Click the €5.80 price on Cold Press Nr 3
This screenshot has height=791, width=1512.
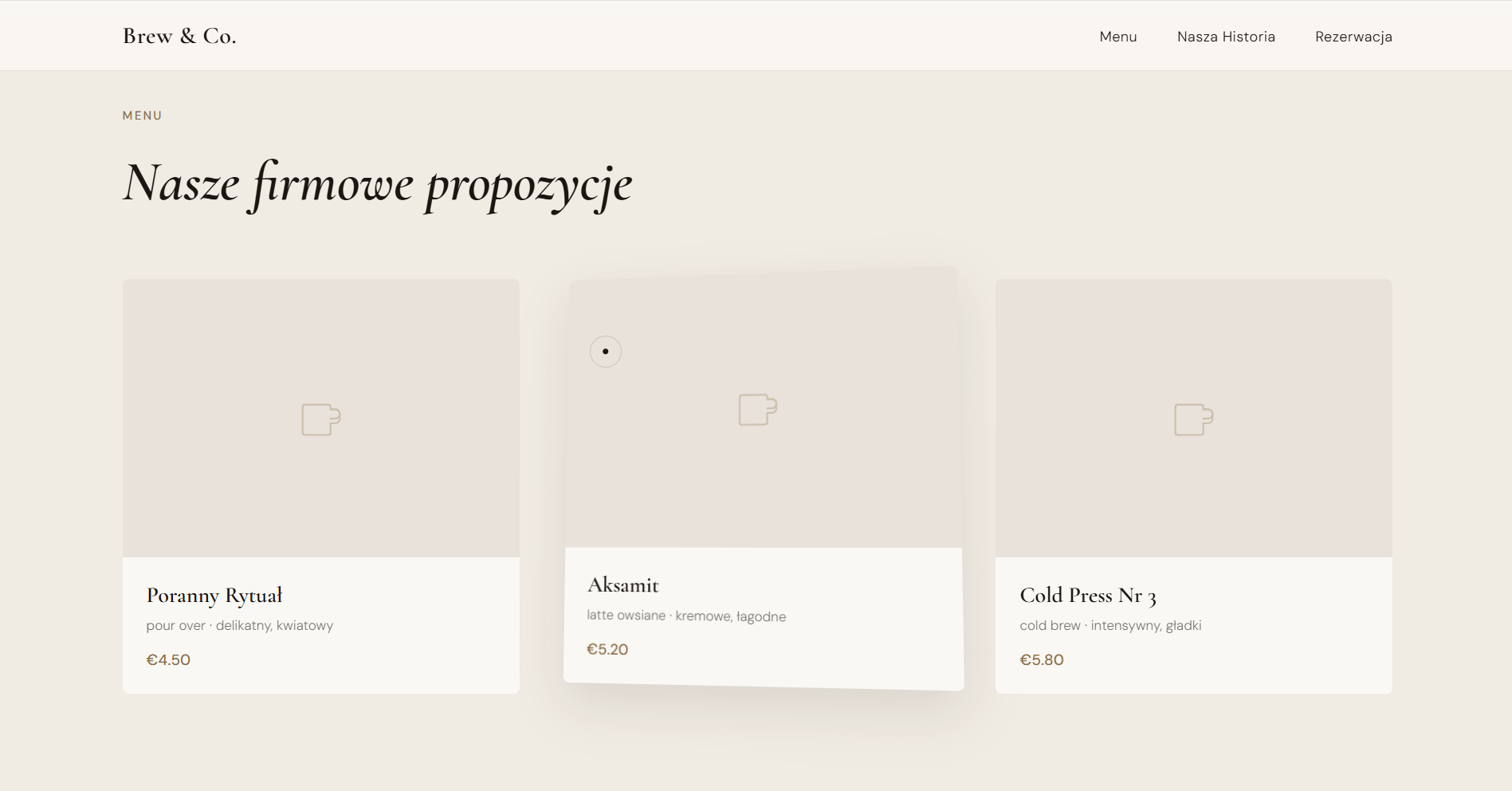[x=1042, y=659]
